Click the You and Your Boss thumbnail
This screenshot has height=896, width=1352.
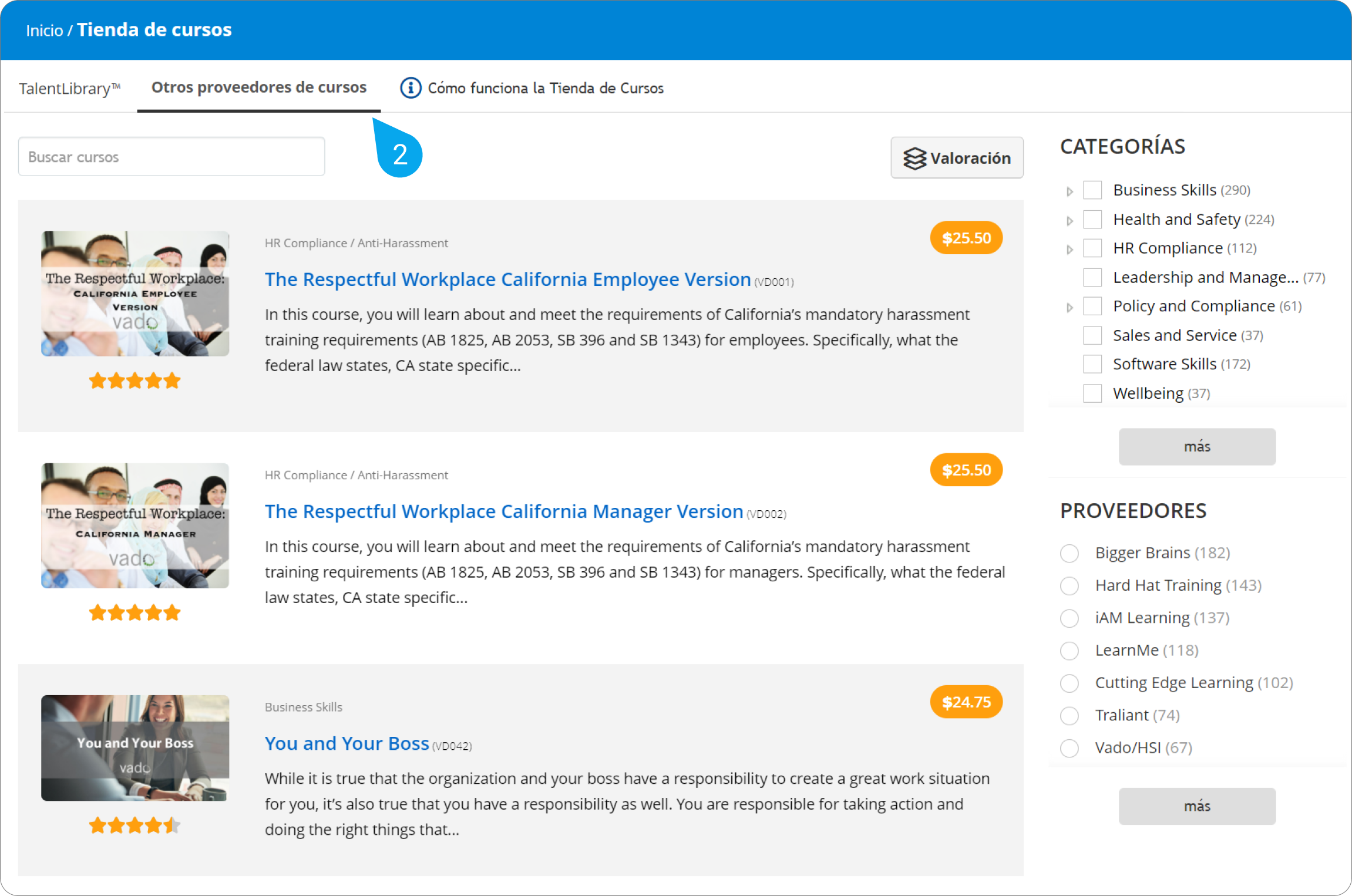[x=135, y=748]
